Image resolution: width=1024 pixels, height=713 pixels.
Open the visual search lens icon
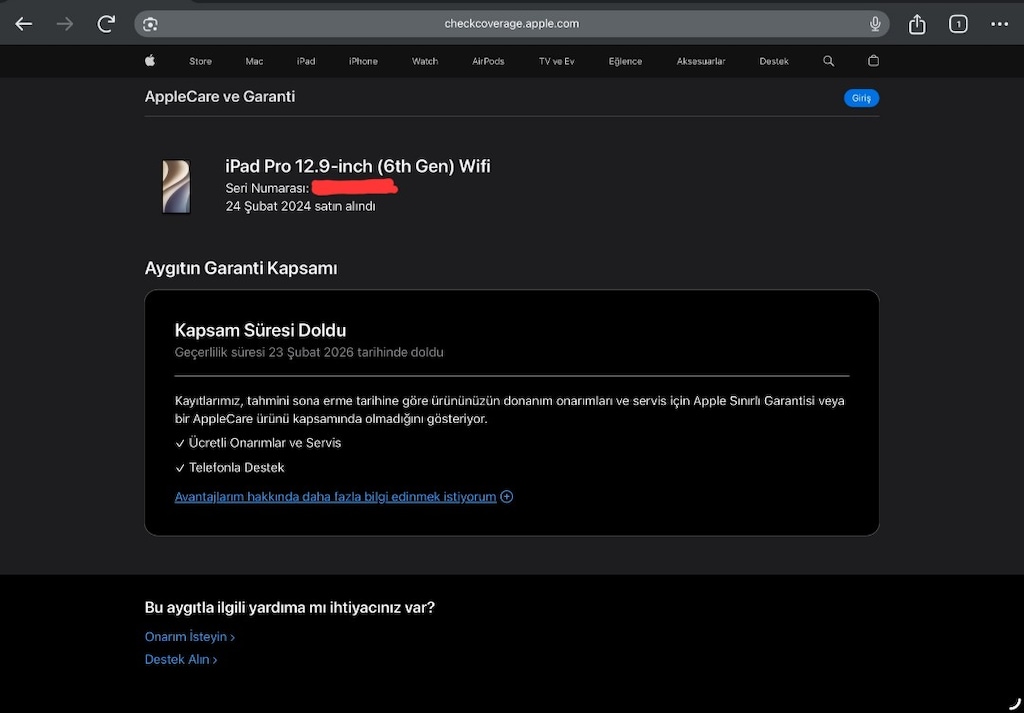(150, 24)
